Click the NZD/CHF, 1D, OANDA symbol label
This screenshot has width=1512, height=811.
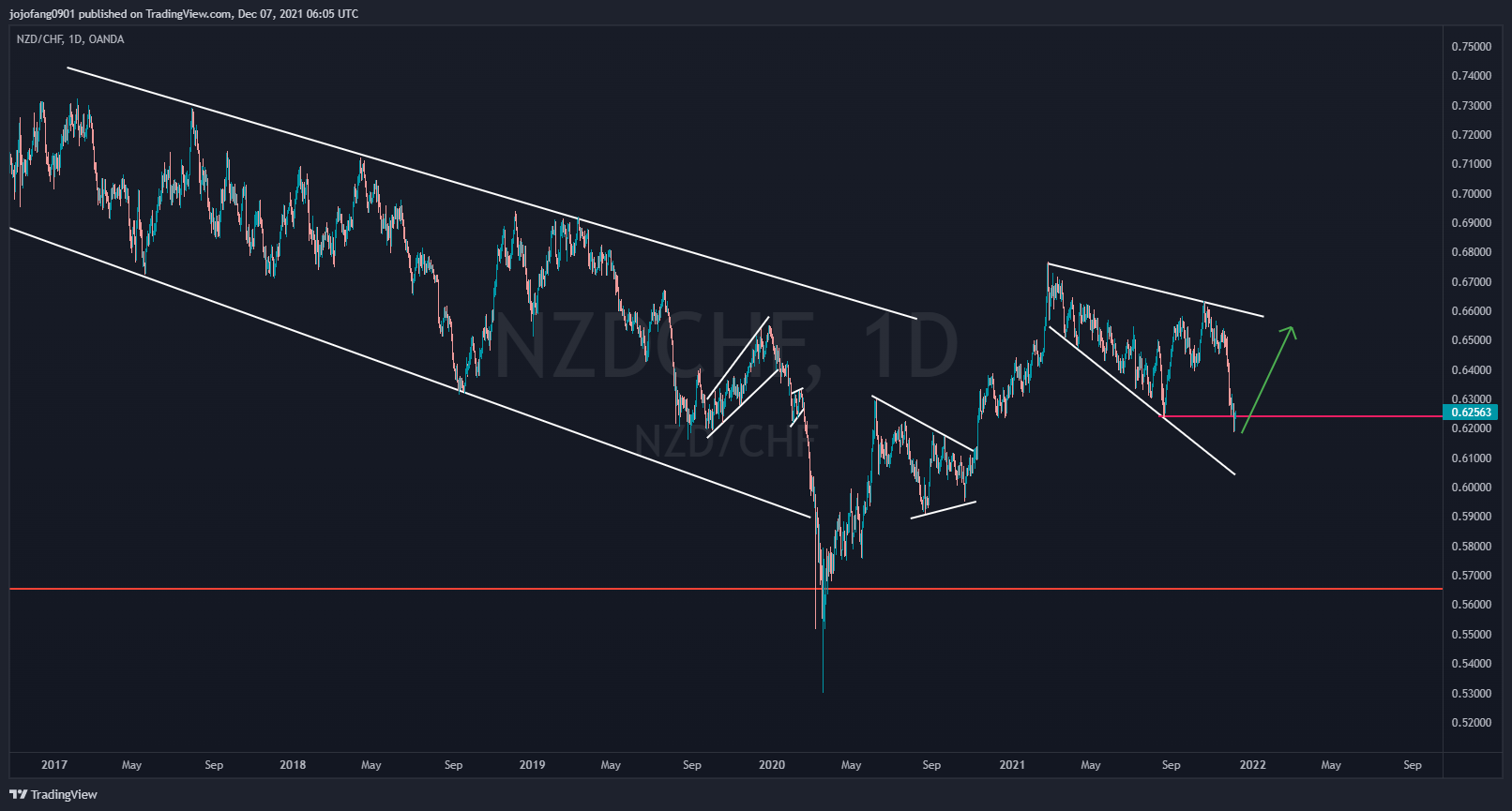pyautogui.click(x=70, y=39)
